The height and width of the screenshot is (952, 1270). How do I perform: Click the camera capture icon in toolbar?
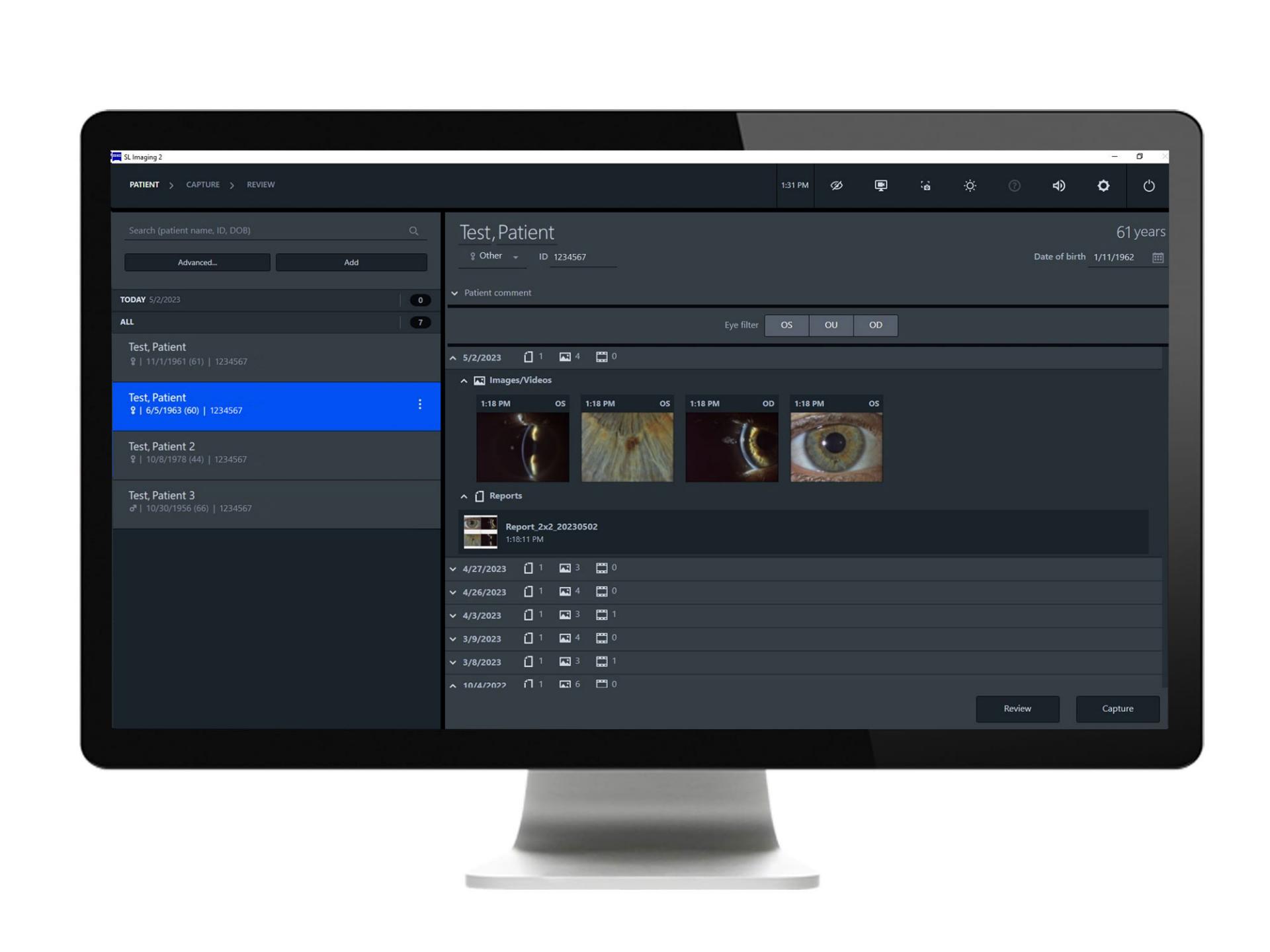(x=926, y=185)
